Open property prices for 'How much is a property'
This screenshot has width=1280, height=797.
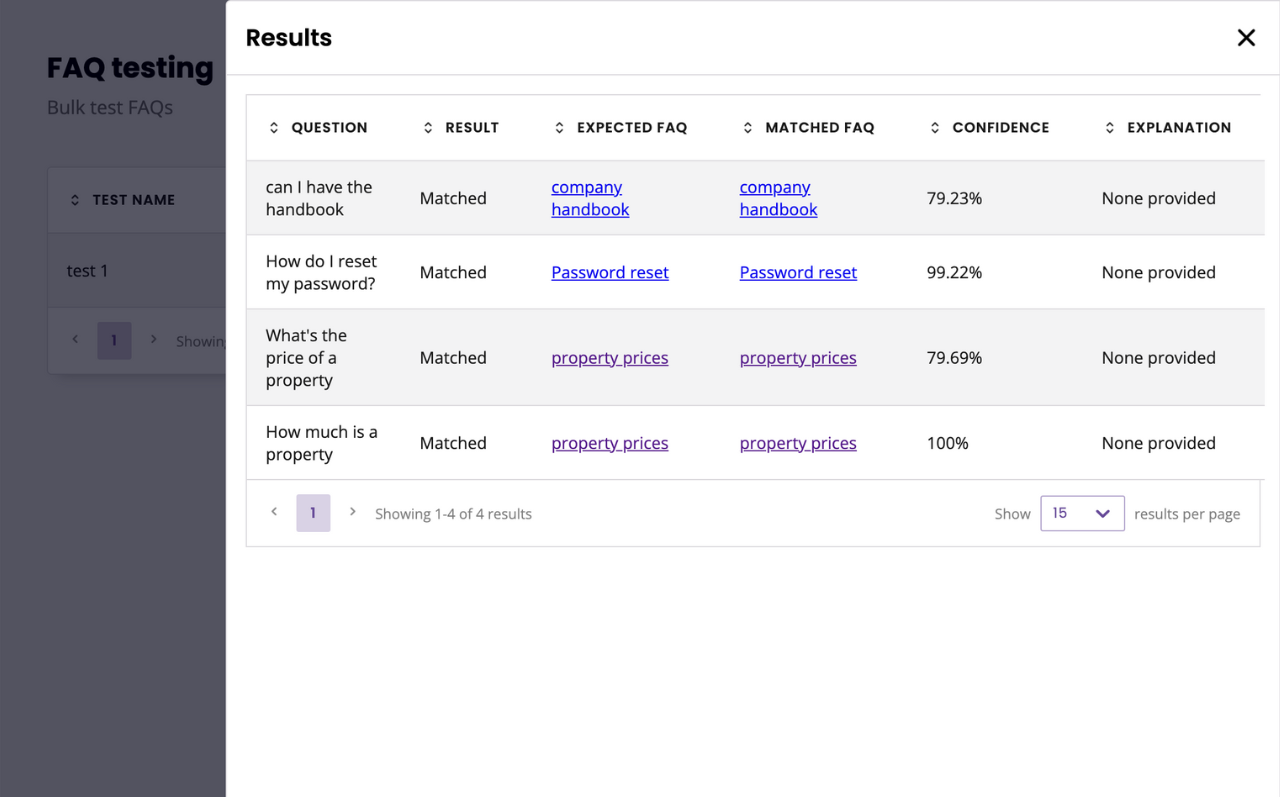coord(609,443)
